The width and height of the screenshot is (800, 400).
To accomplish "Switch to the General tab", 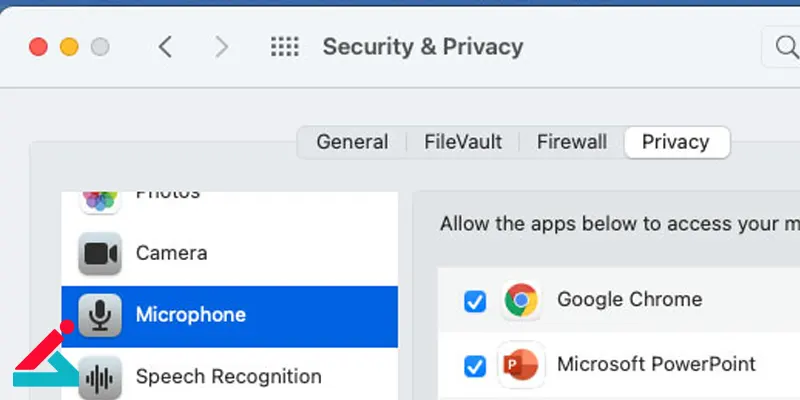I will pyautogui.click(x=352, y=142).
